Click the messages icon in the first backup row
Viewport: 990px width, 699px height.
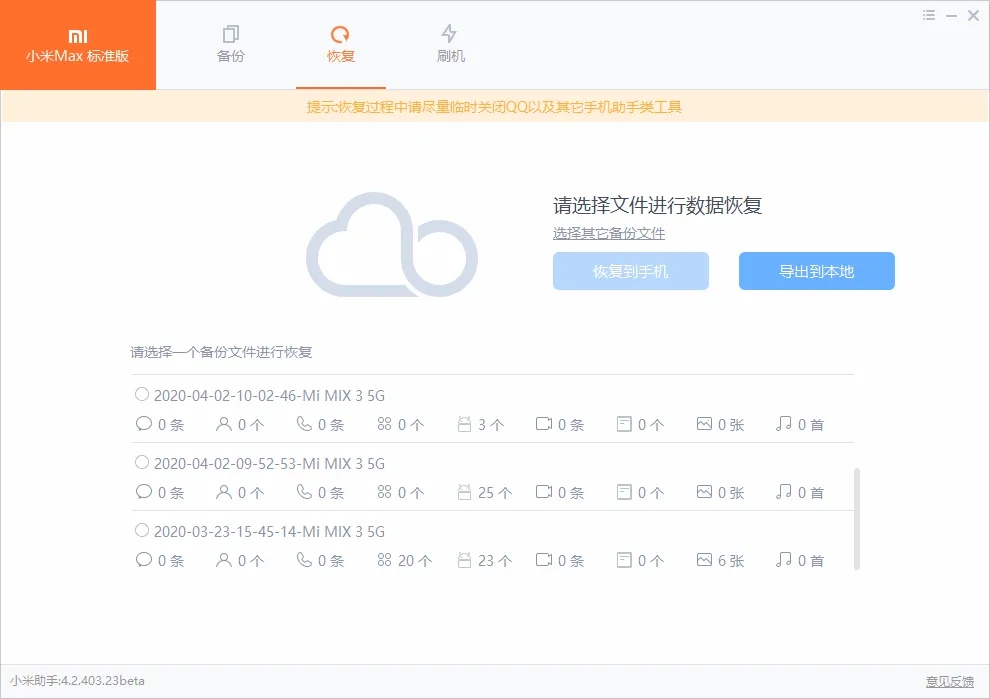click(x=143, y=424)
